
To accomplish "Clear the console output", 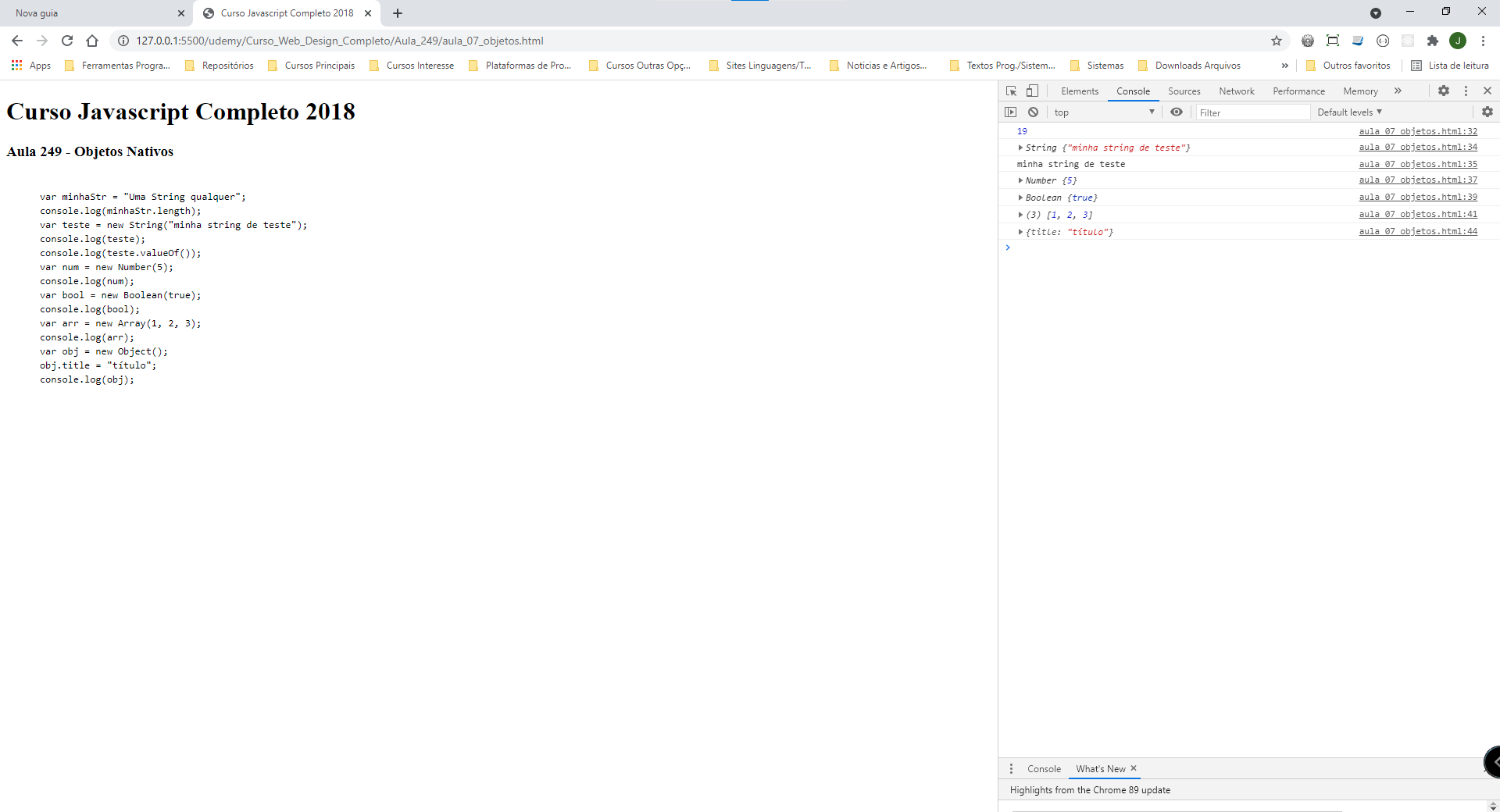I will coord(1033,112).
